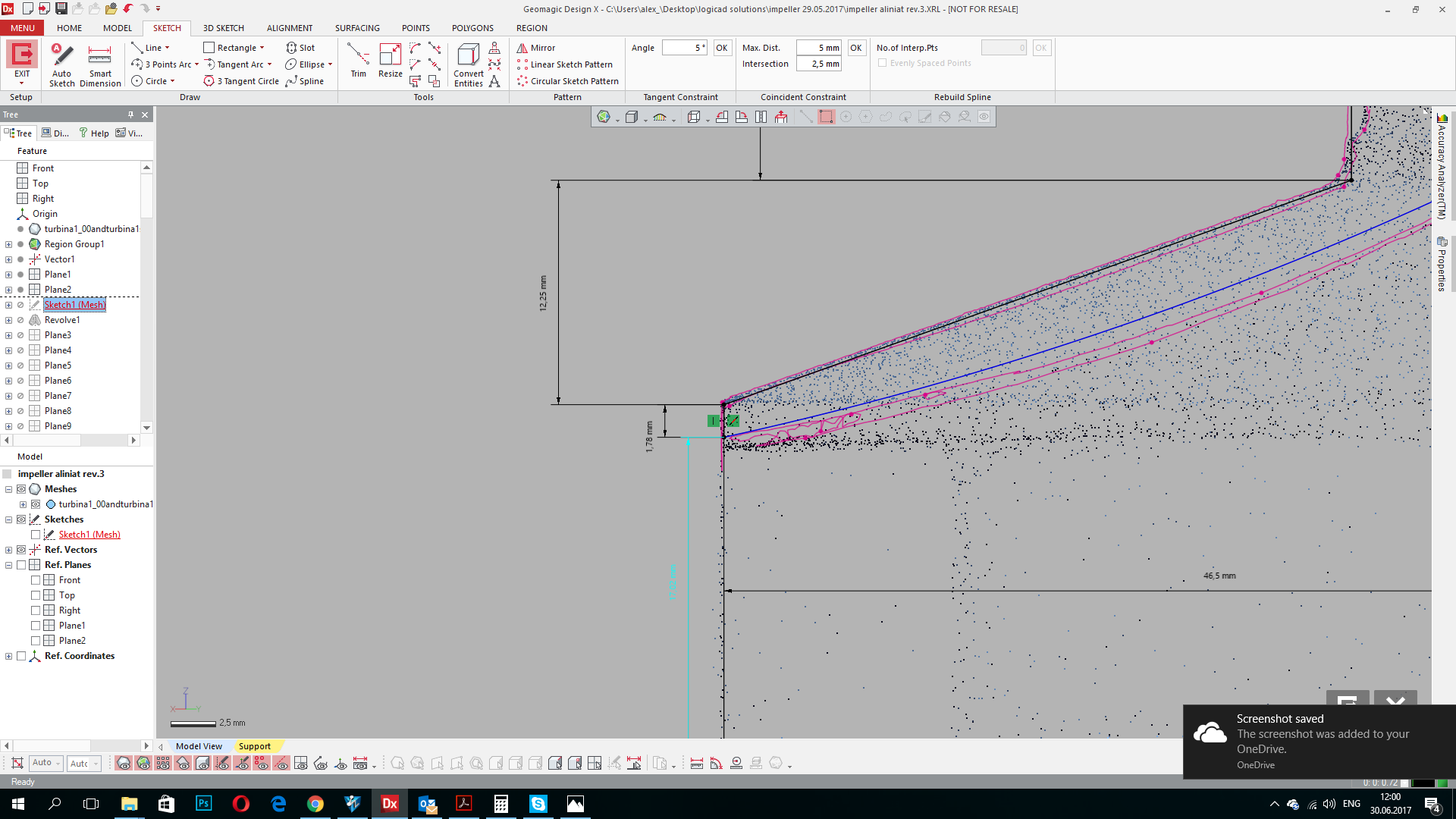Choose the Slot drawing tool

click(300, 48)
